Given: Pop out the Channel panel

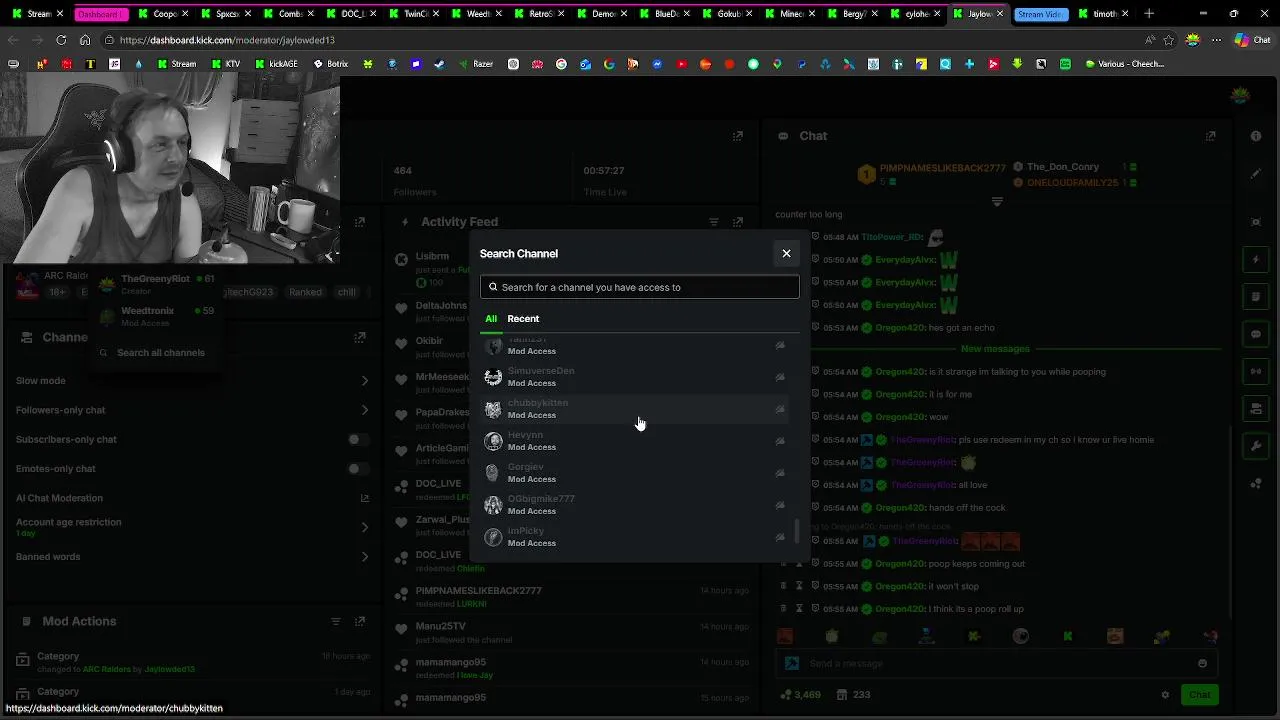Looking at the screenshot, I should tap(360, 337).
